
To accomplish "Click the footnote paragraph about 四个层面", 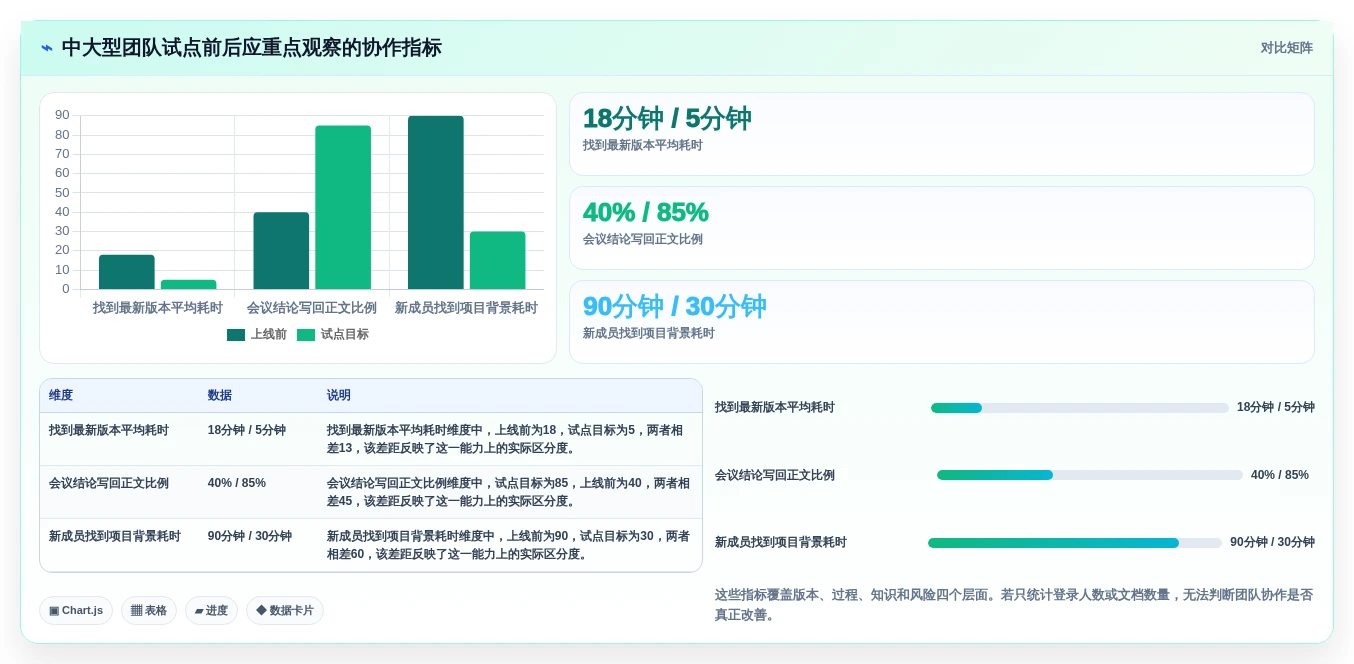I will coord(1014,605).
